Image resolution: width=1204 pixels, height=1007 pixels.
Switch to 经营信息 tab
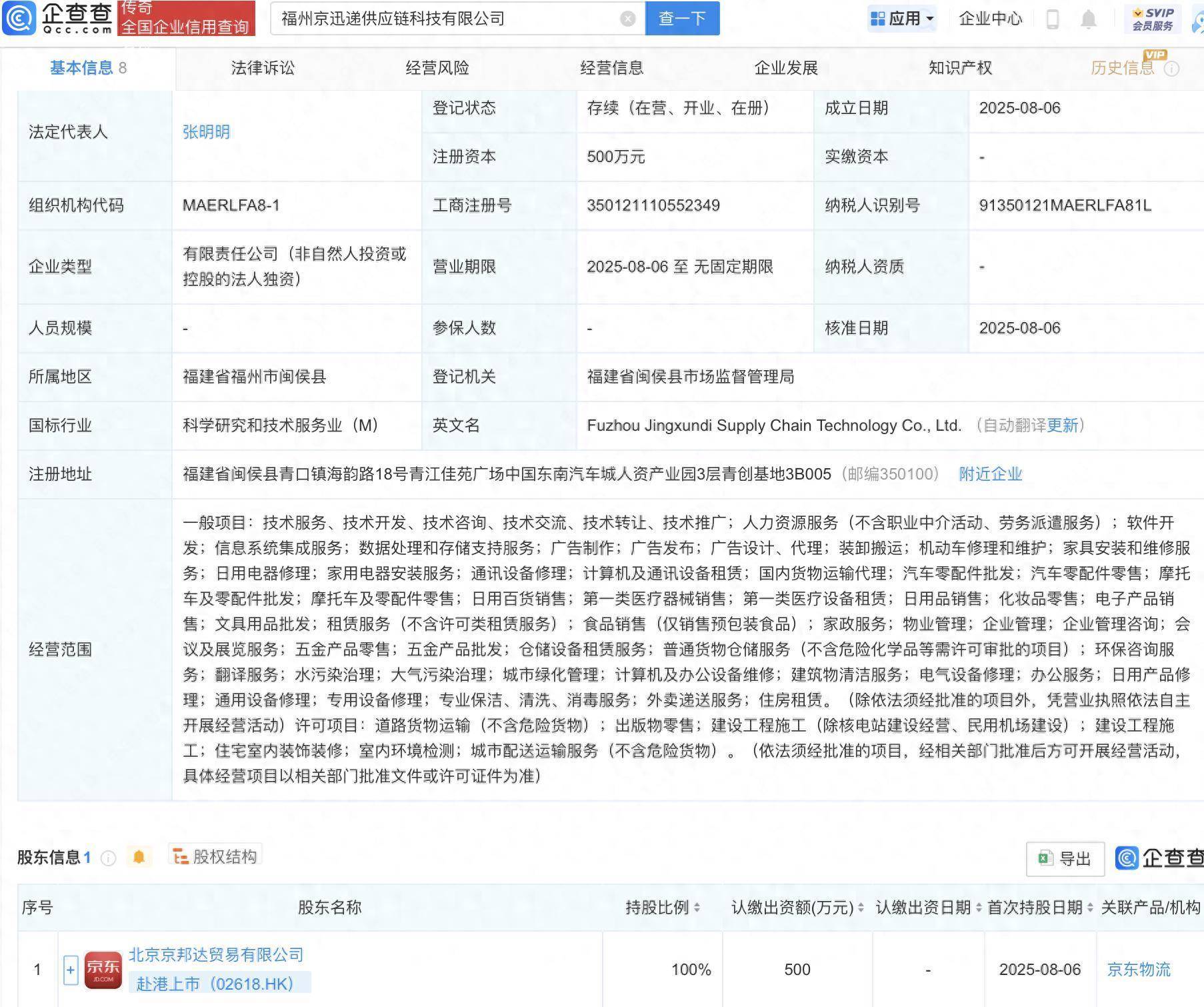coord(612,68)
